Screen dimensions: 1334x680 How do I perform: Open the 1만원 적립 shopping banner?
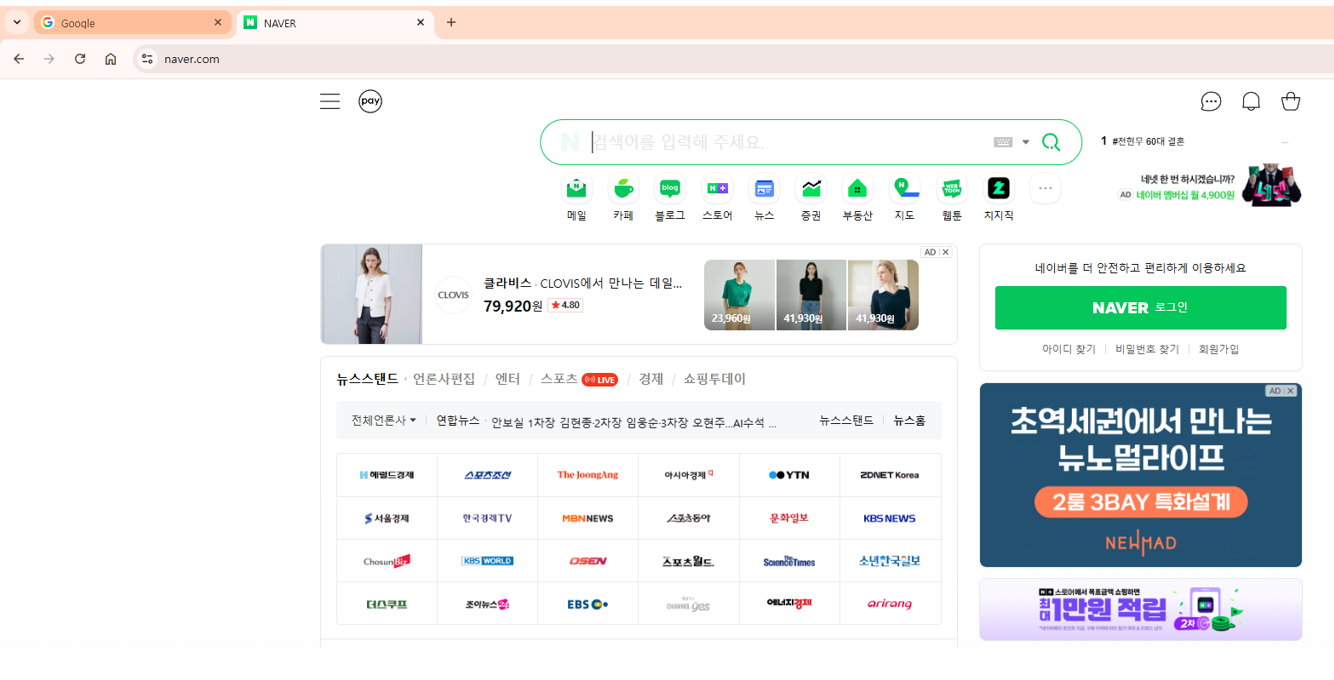(x=1141, y=609)
